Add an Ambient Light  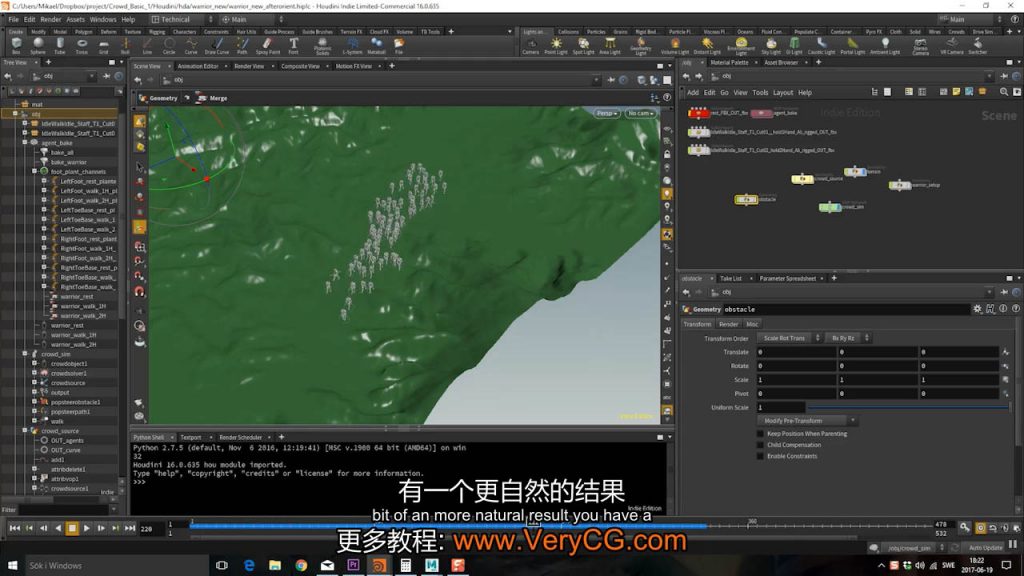885,46
